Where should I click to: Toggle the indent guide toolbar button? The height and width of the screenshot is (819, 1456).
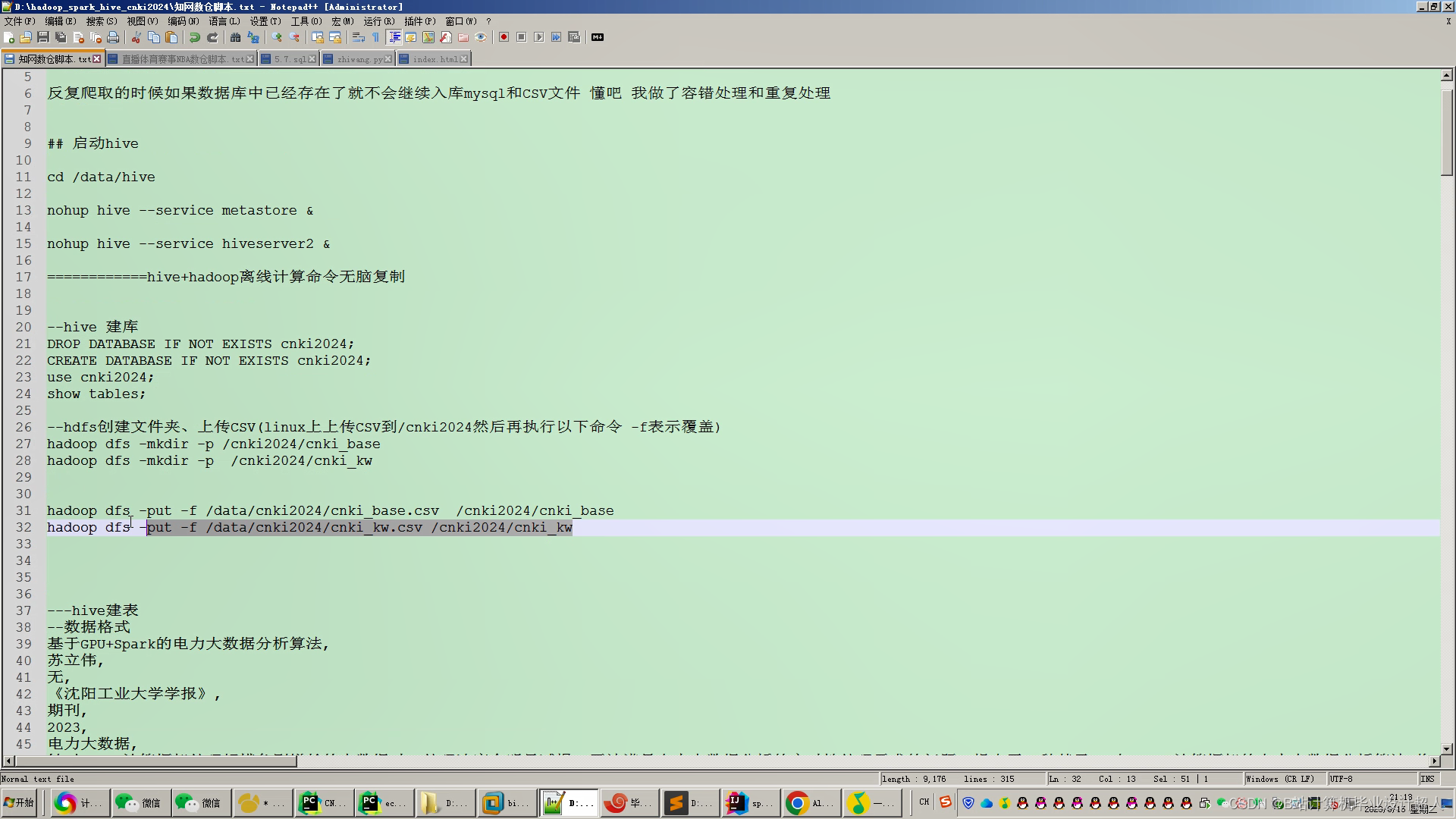(394, 37)
